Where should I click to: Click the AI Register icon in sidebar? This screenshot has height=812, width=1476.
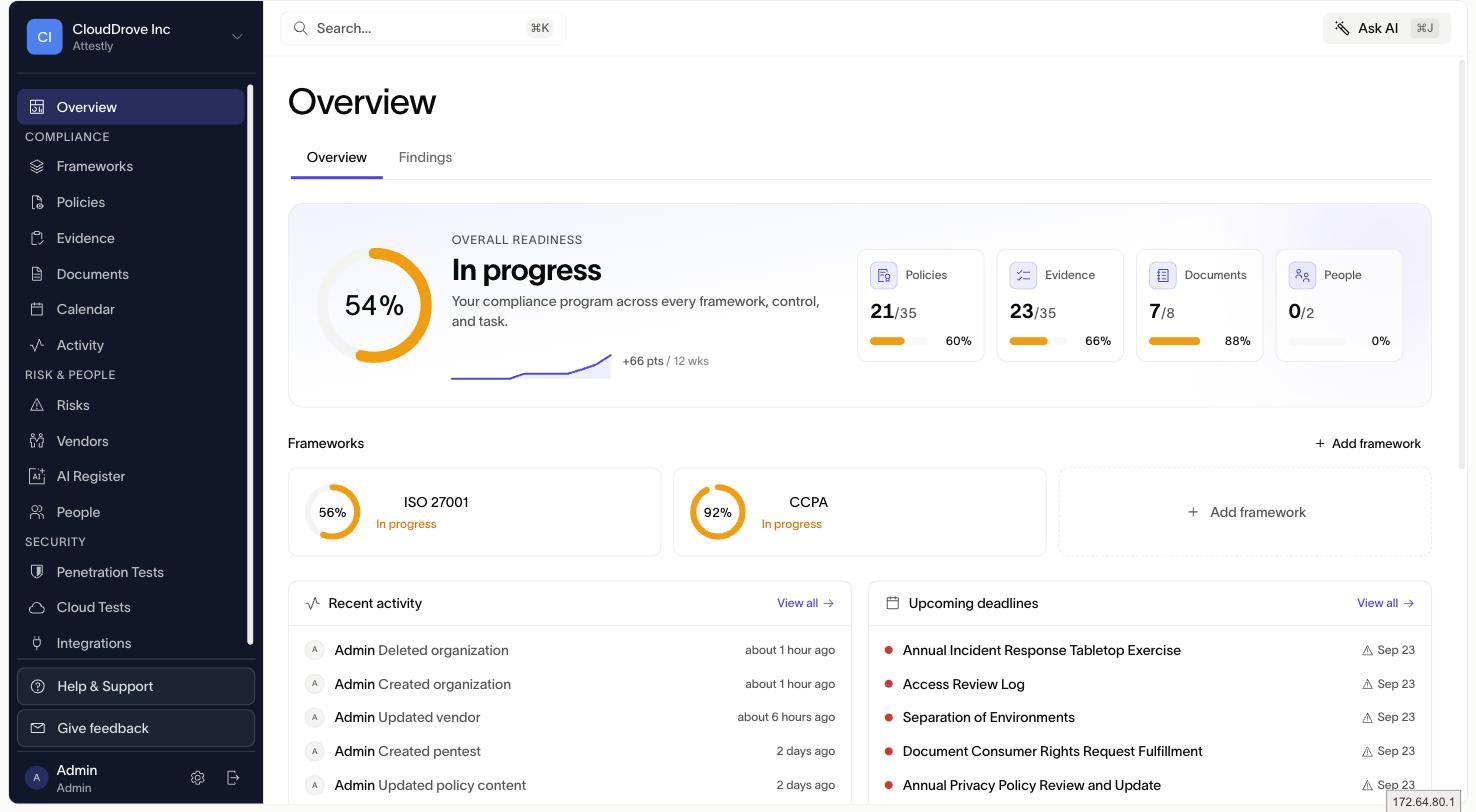[37, 476]
